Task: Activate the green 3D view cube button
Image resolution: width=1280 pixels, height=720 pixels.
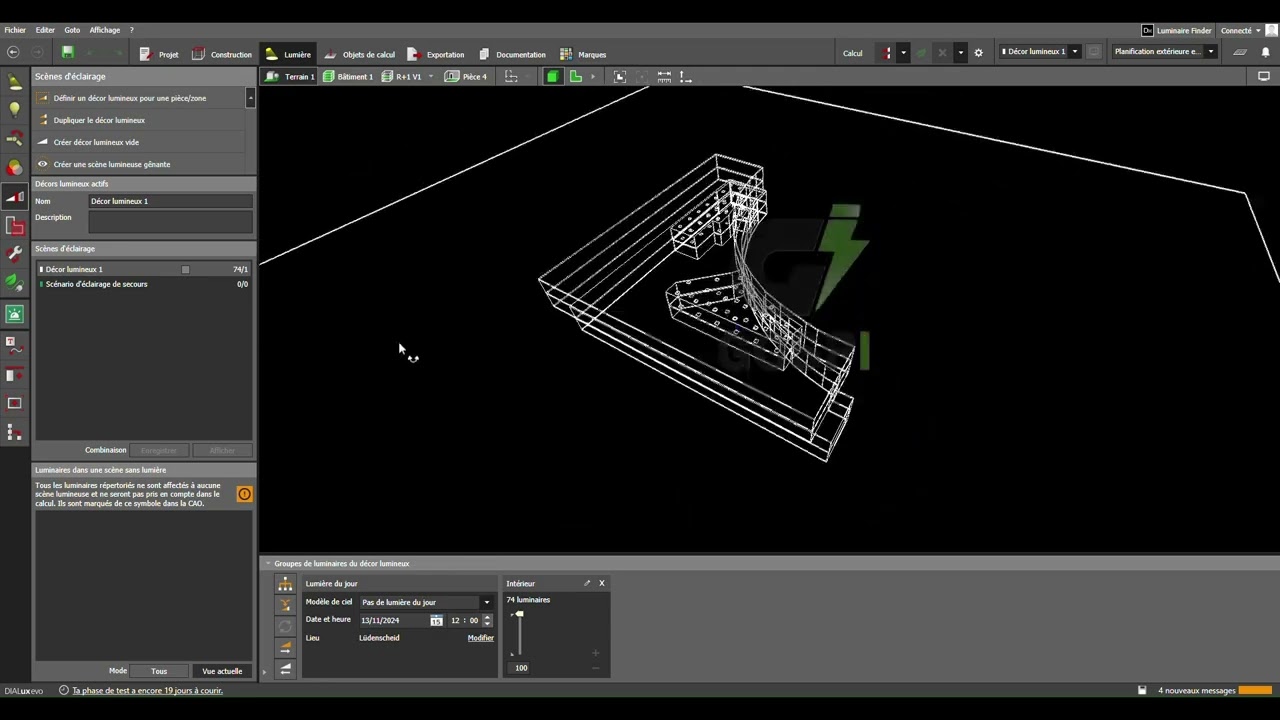Action: click(x=552, y=76)
